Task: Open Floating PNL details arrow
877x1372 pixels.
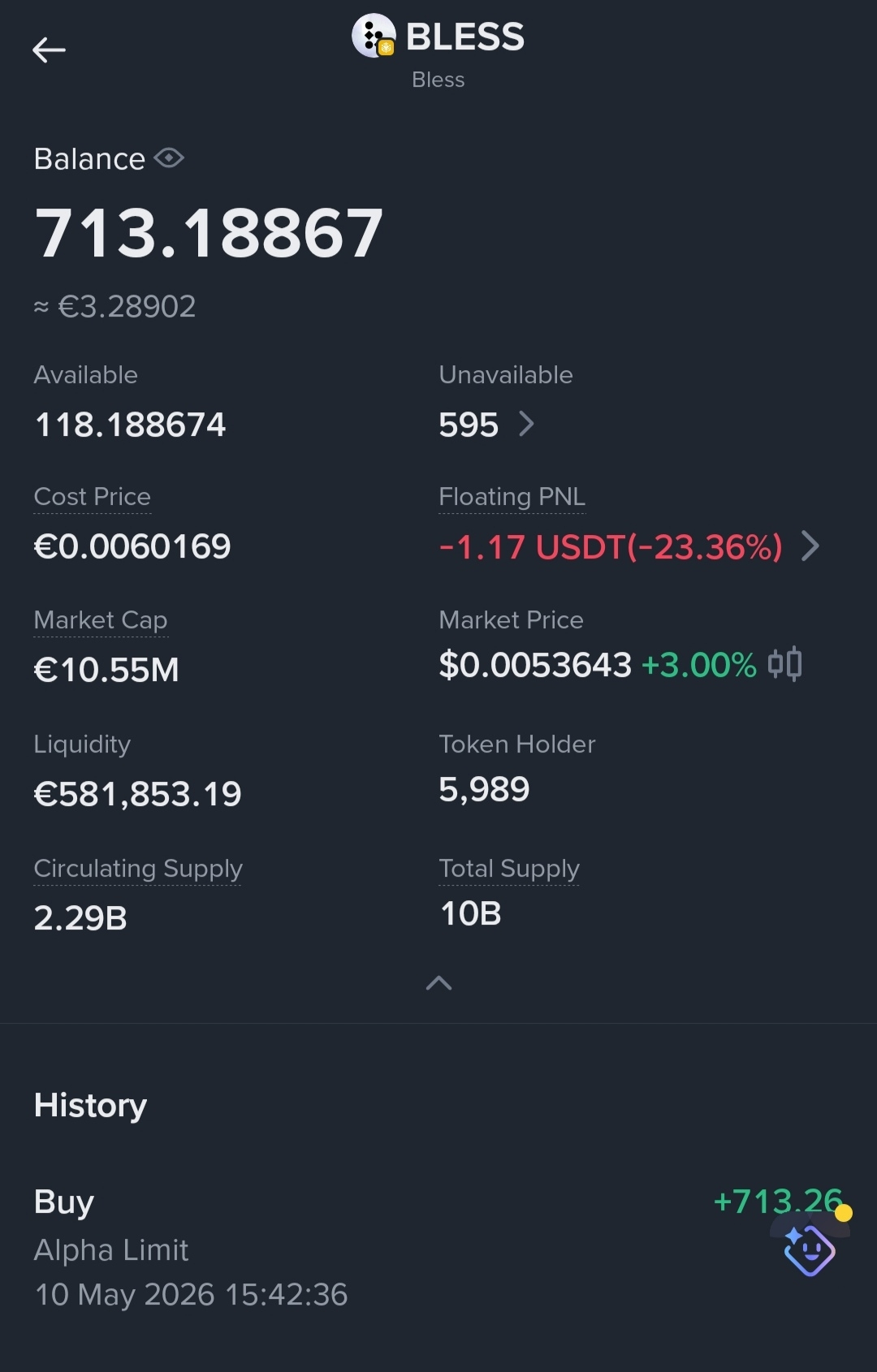Action: pyautogui.click(x=810, y=546)
